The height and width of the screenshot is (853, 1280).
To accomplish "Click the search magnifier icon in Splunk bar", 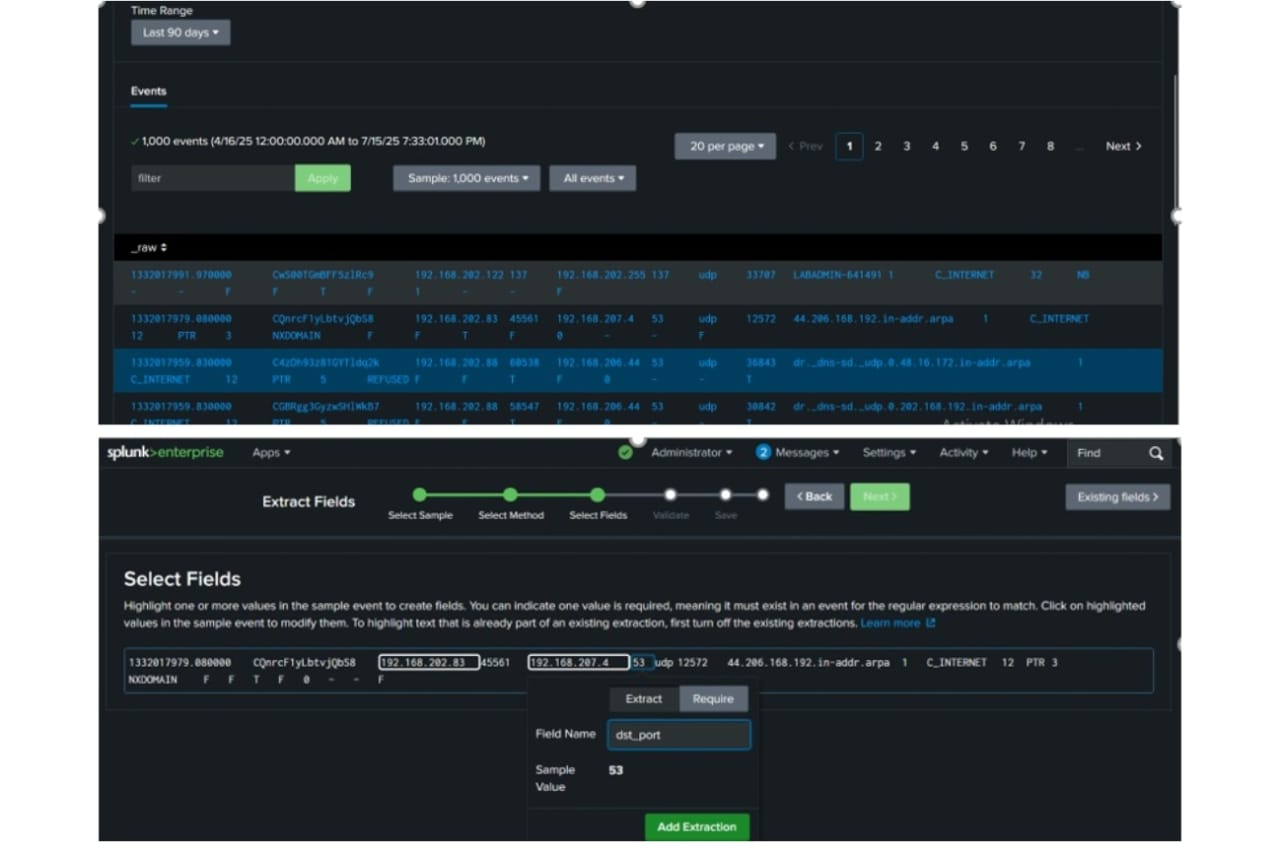I will coord(1156,453).
